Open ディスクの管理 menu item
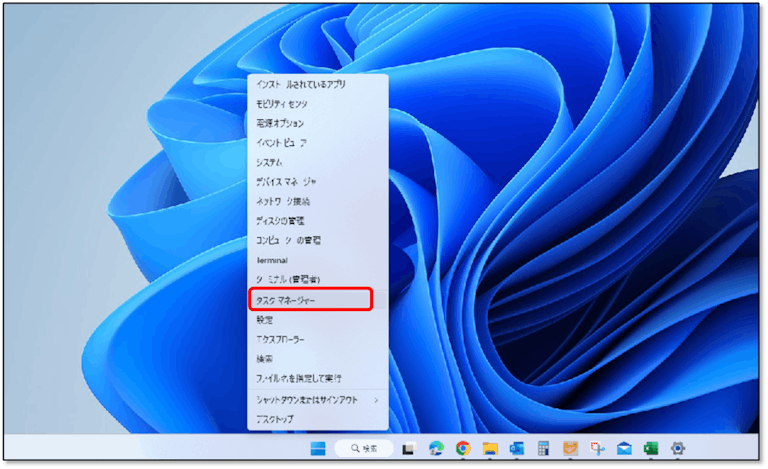The width and height of the screenshot is (768, 469). click(318, 221)
